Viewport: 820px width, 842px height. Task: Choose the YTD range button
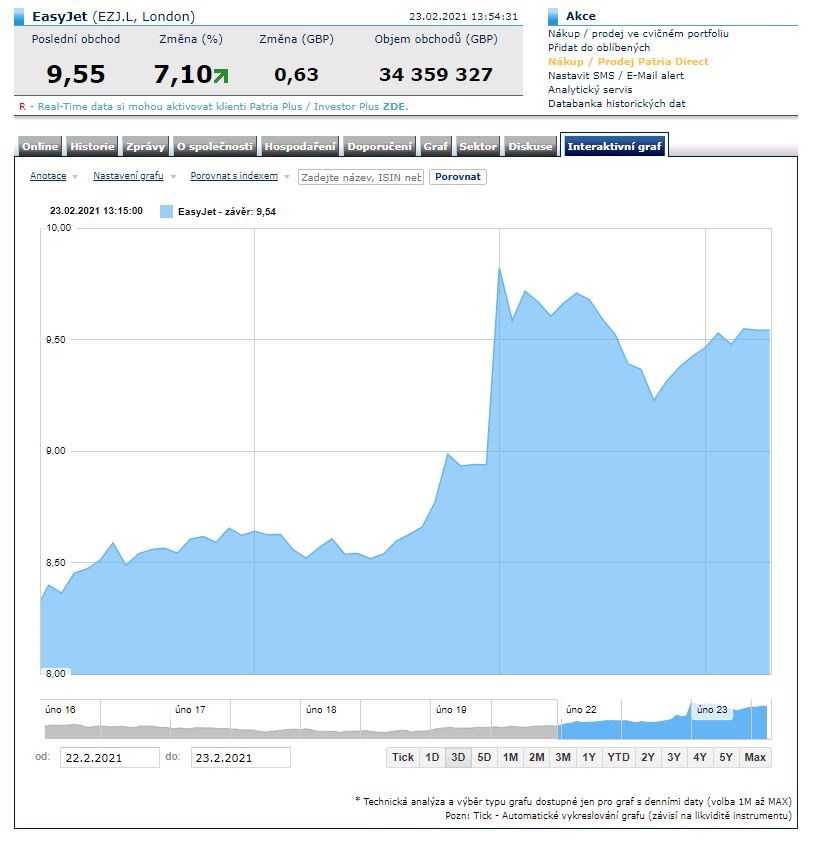tap(618, 757)
